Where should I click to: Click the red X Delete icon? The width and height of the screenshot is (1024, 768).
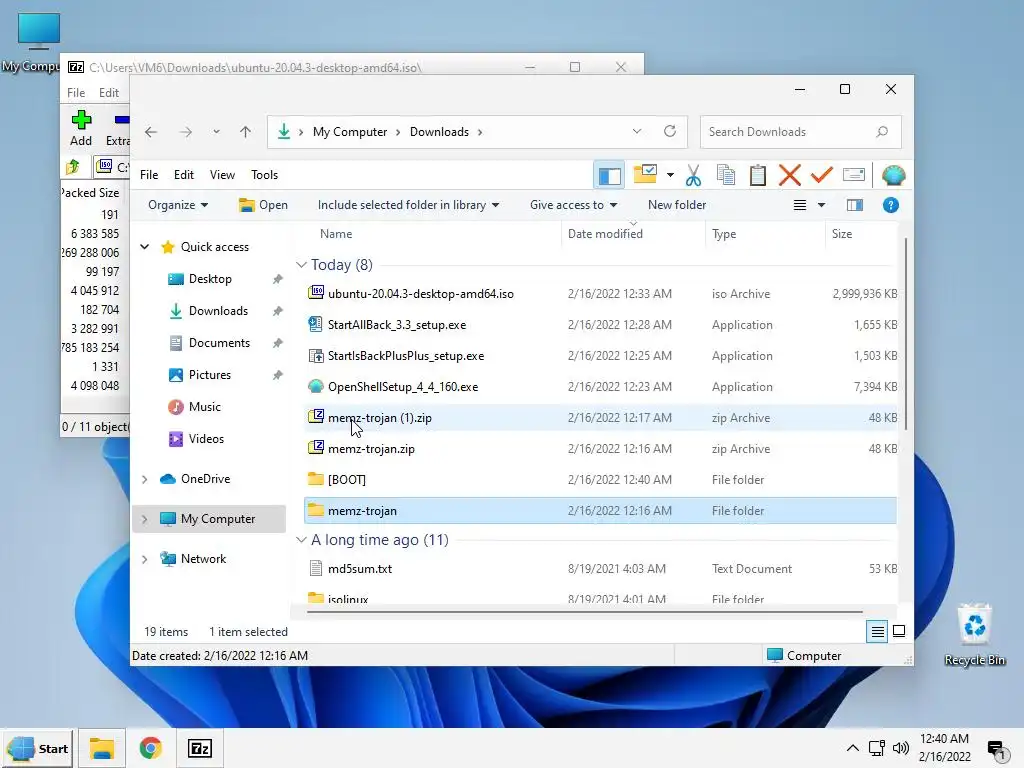(x=790, y=175)
